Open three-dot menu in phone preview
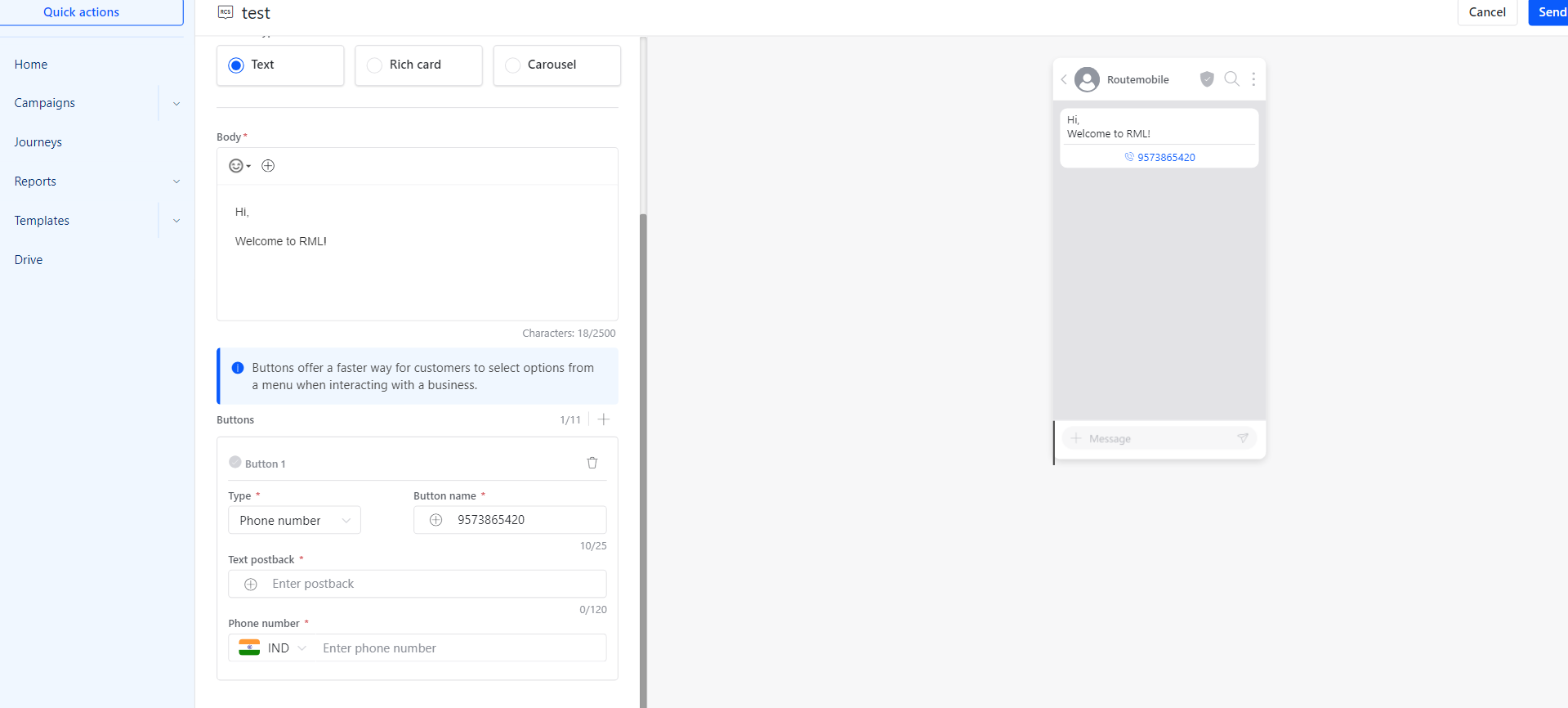Viewport: 1568px width, 708px height. (1253, 79)
